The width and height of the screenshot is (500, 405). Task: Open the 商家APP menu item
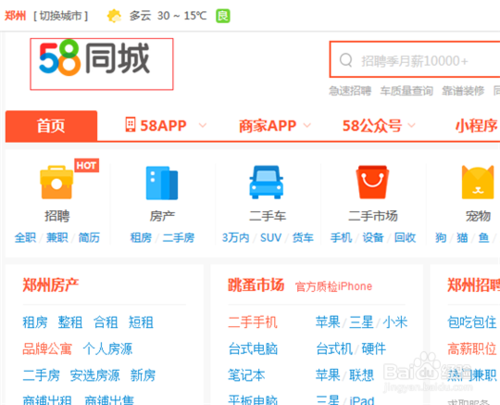(267, 126)
